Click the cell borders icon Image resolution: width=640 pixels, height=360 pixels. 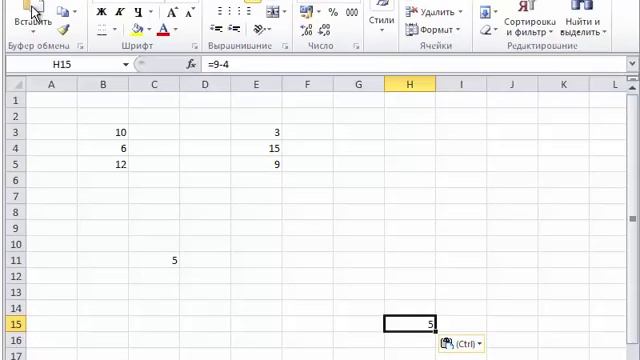(102, 29)
